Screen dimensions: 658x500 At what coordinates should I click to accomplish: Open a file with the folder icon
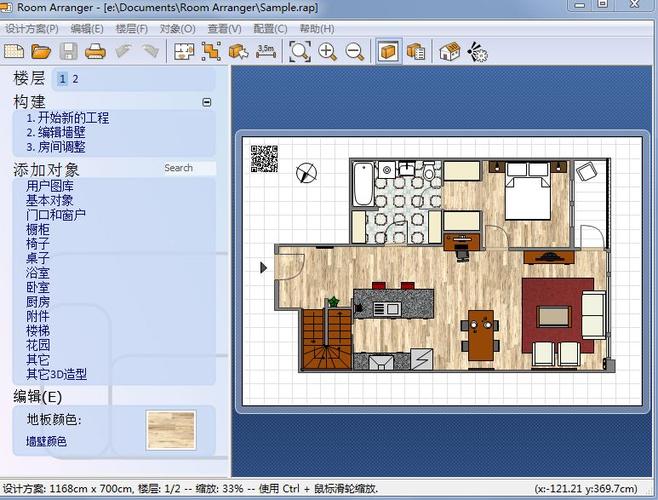pos(41,52)
